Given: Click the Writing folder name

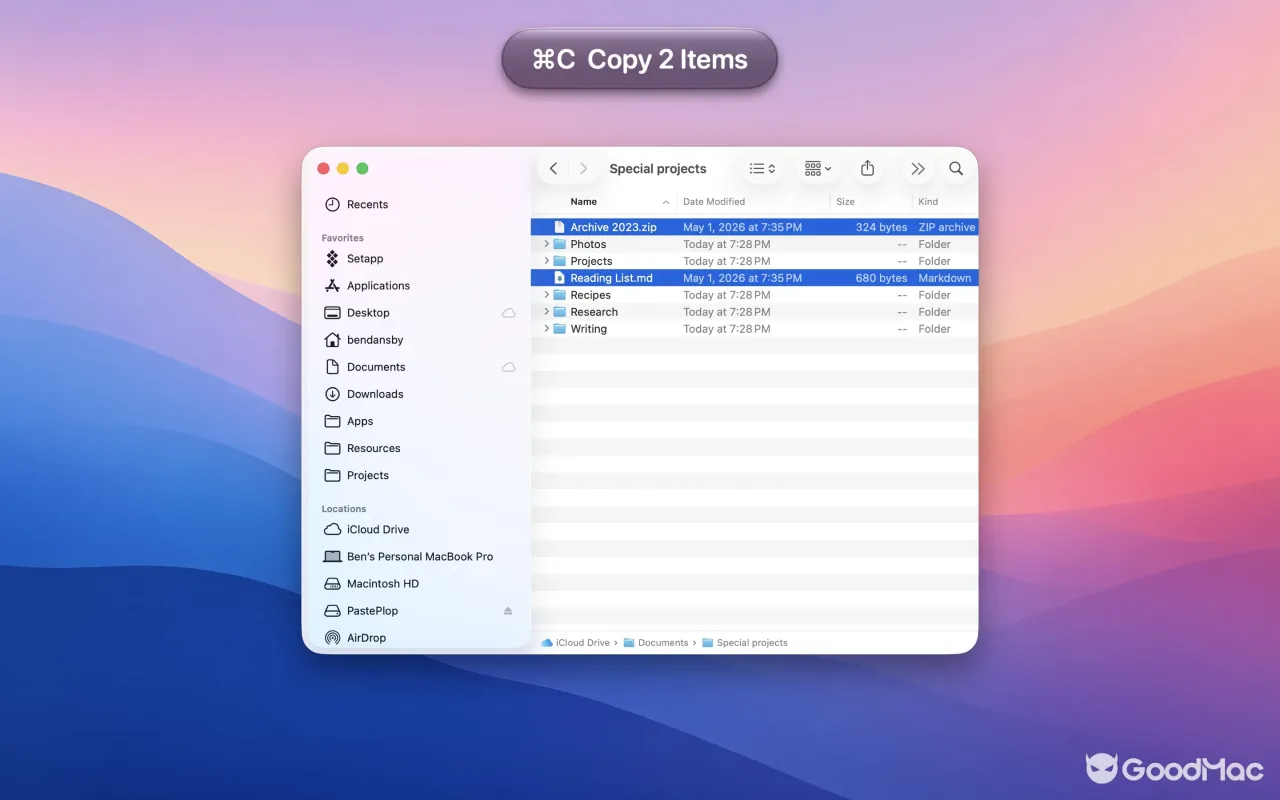Looking at the screenshot, I should pos(588,329).
